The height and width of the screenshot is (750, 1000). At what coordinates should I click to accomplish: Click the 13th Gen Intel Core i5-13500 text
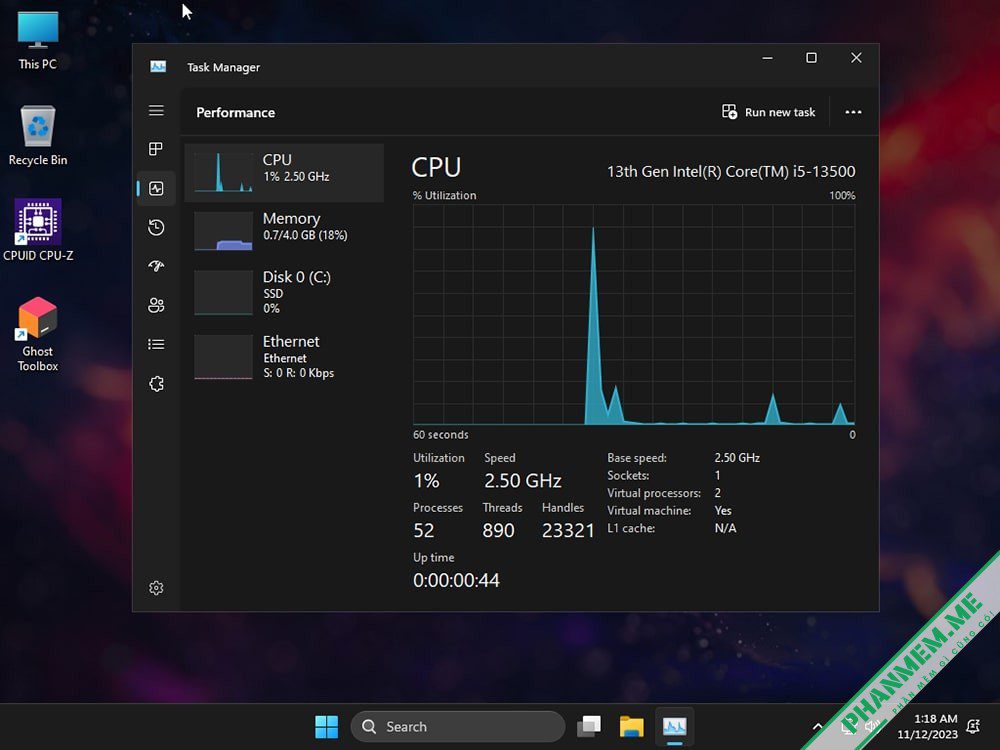[731, 172]
